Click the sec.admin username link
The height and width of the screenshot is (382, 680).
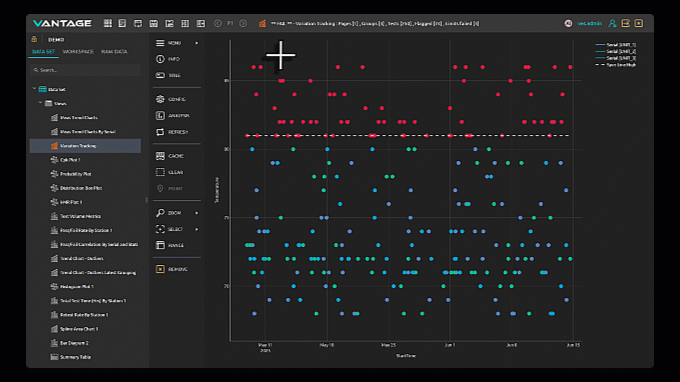click(x=589, y=23)
